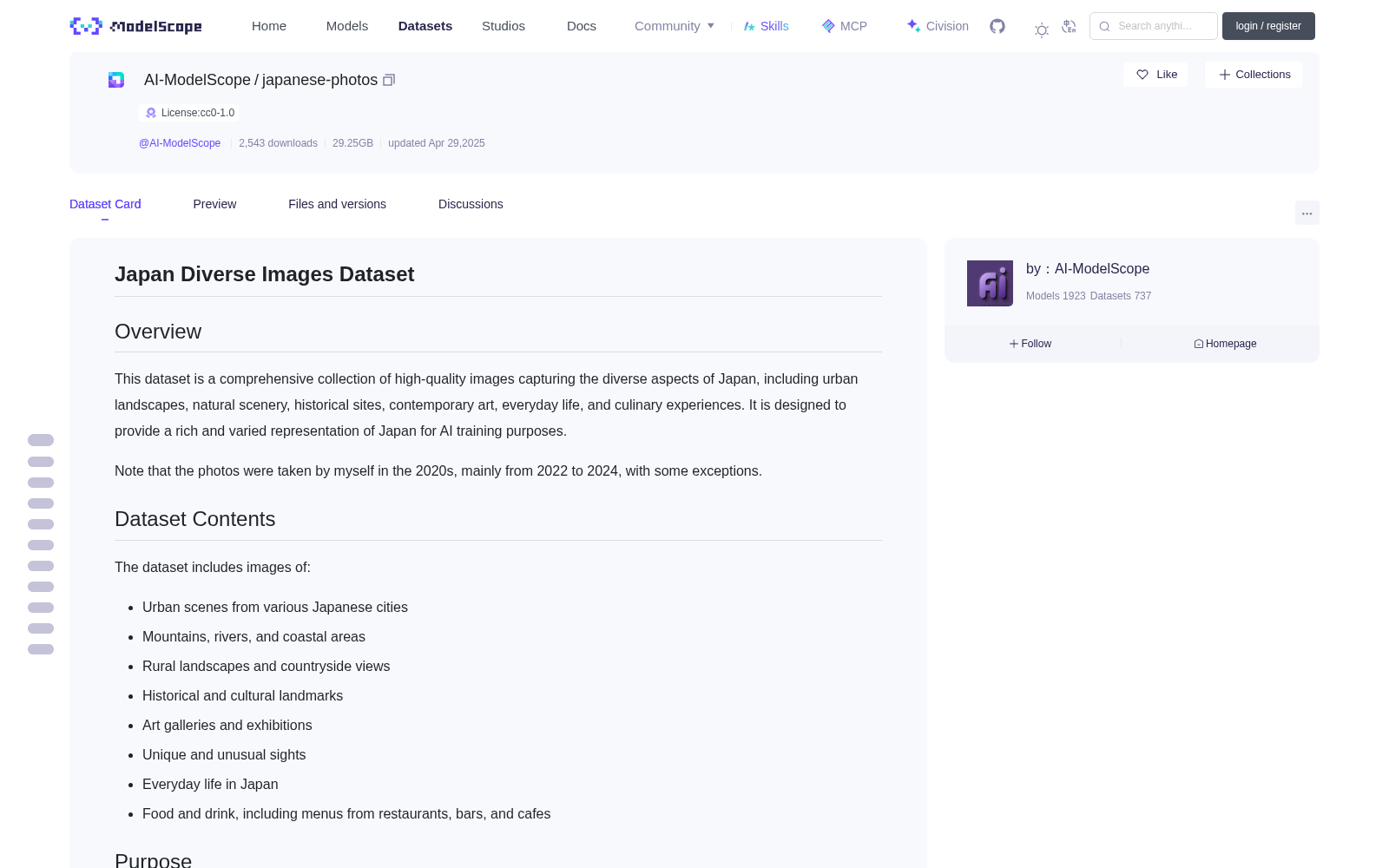The width and height of the screenshot is (1389, 868).
Task: Open the GitHub repository icon
Action: click(997, 26)
